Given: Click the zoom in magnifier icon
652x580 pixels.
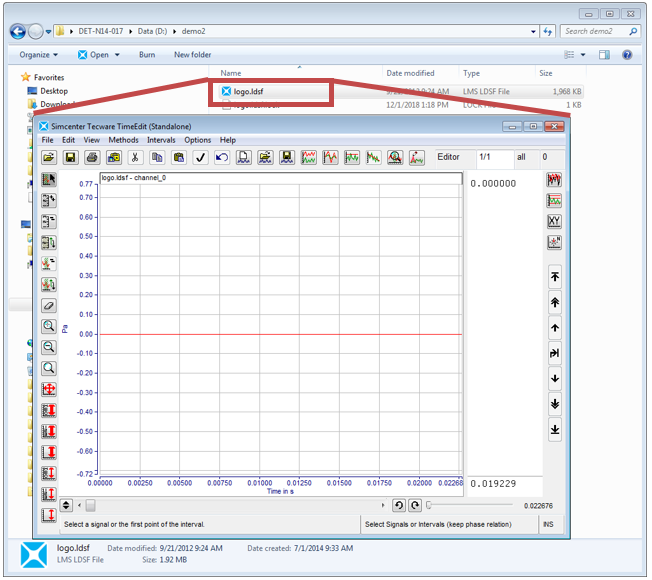Looking at the screenshot, I should [x=49, y=327].
